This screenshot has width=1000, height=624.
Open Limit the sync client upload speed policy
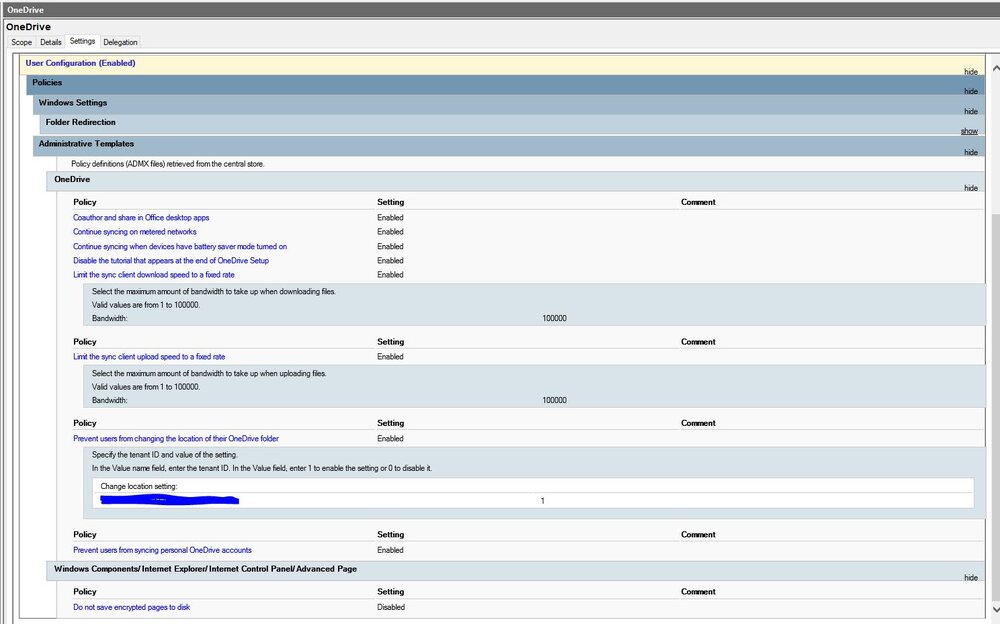tap(149, 357)
